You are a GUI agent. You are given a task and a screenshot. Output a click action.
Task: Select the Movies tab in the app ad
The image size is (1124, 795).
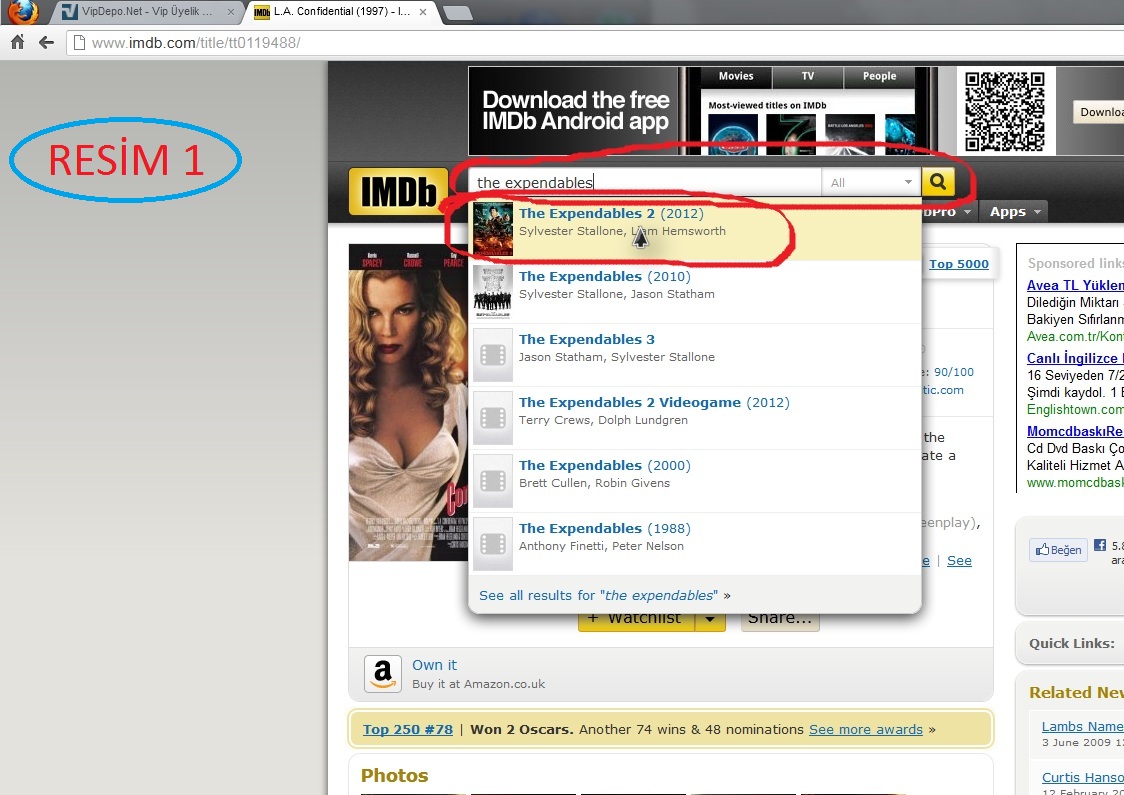pos(736,76)
